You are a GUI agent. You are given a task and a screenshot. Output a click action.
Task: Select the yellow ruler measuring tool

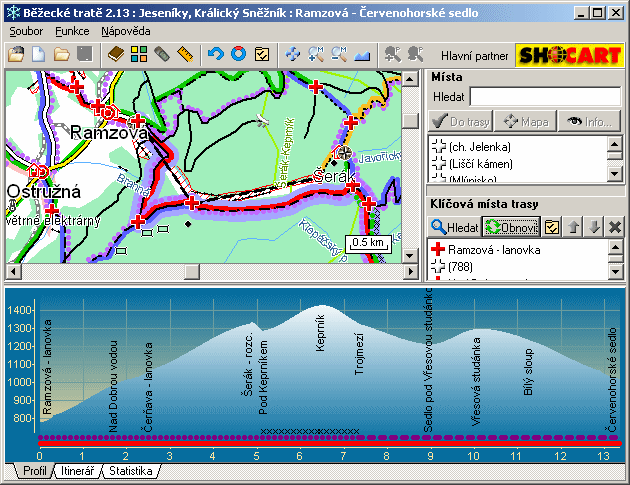184,54
